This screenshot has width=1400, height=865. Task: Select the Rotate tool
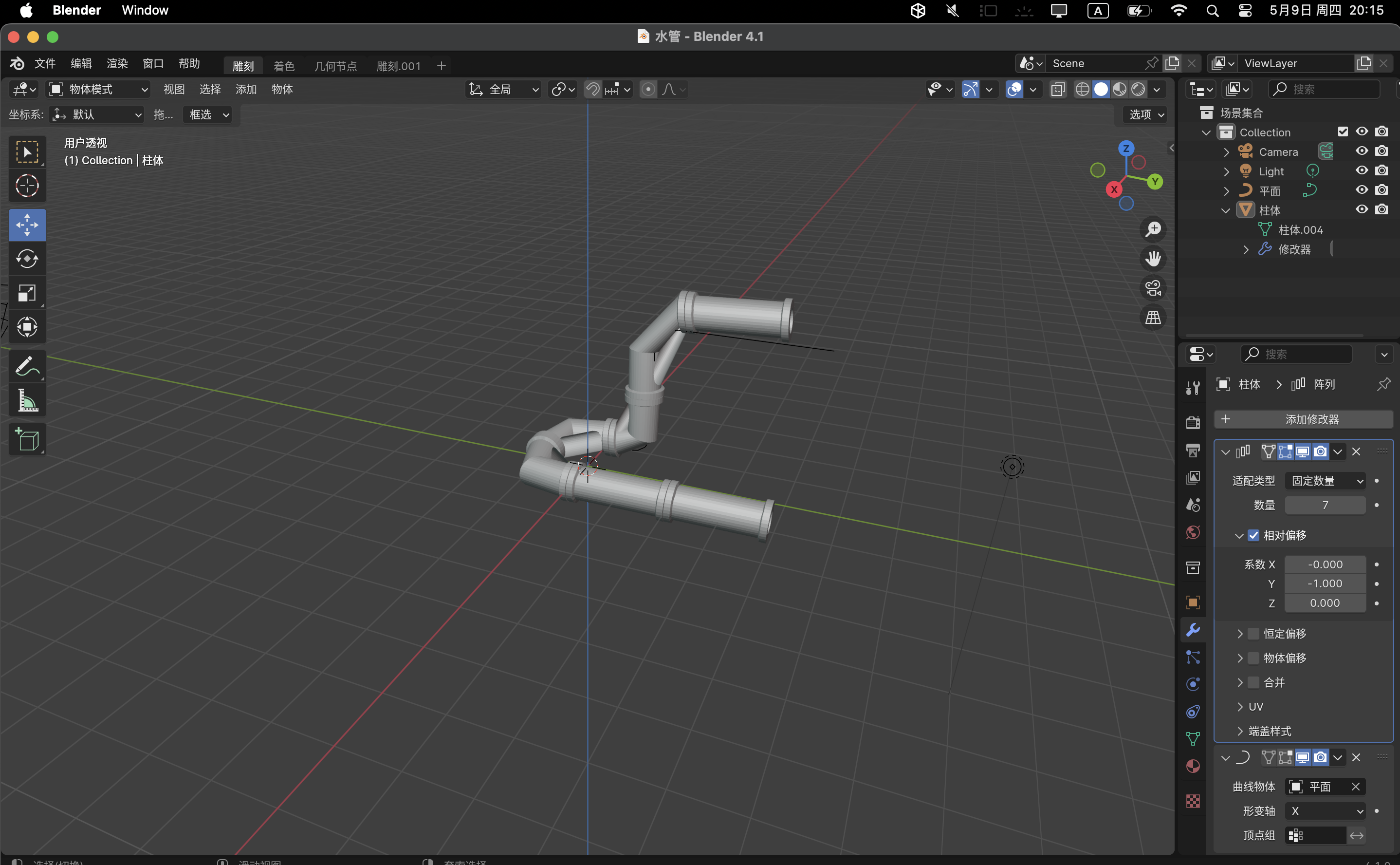[x=27, y=259]
